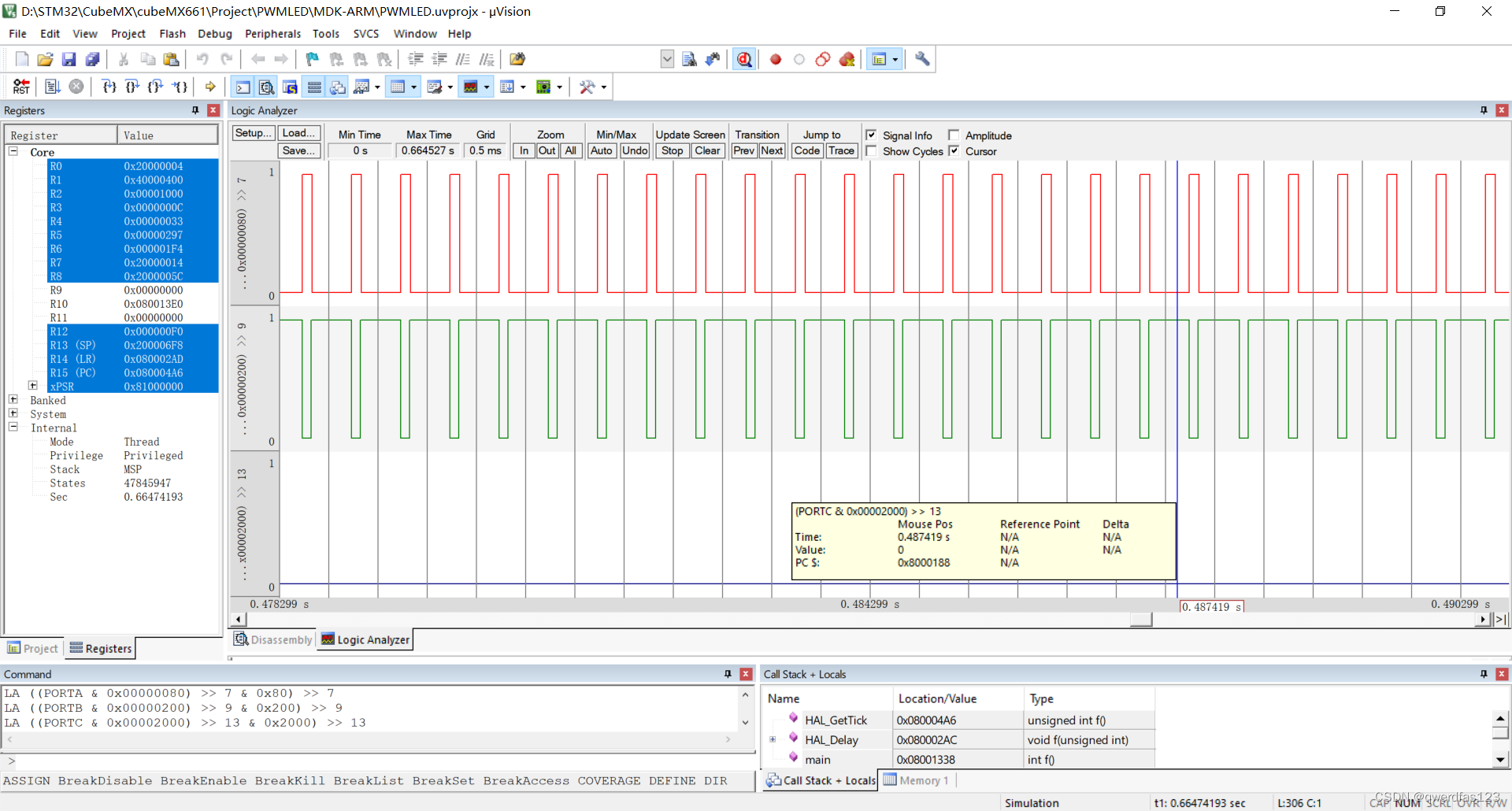Click the Save... button
Image resolution: width=1512 pixels, height=811 pixels.
click(298, 150)
